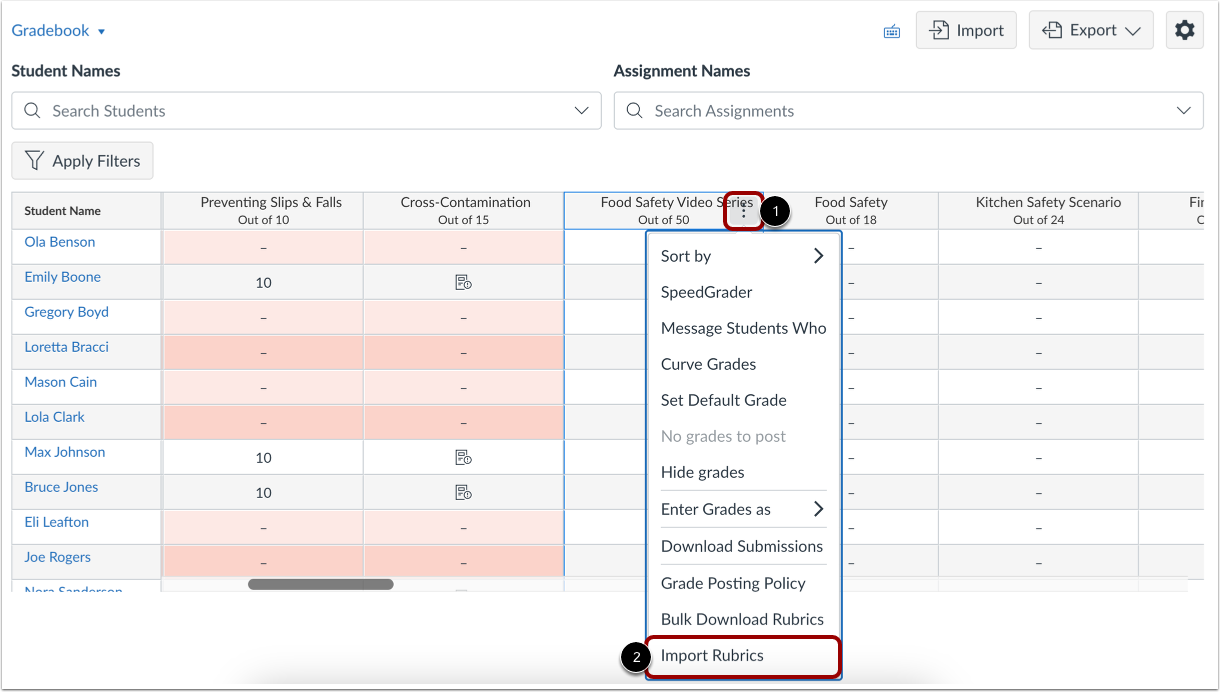Select Import Rubrics menu item
The height and width of the screenshot is (692, 1220).
pos(743,656)
